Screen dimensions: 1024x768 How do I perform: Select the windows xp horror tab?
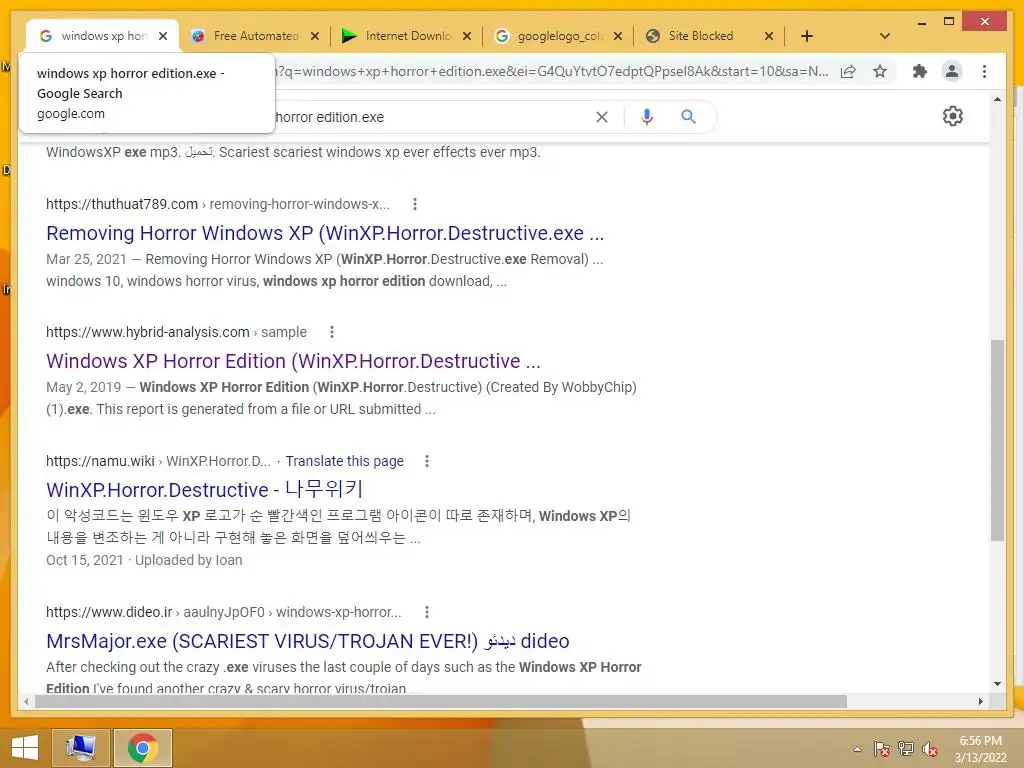coord(103,36)
